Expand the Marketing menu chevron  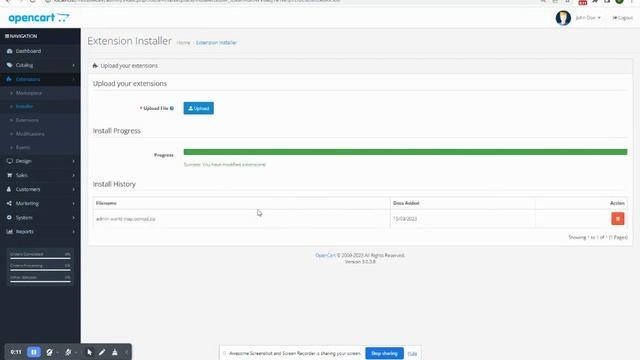(x=73, y=203)
